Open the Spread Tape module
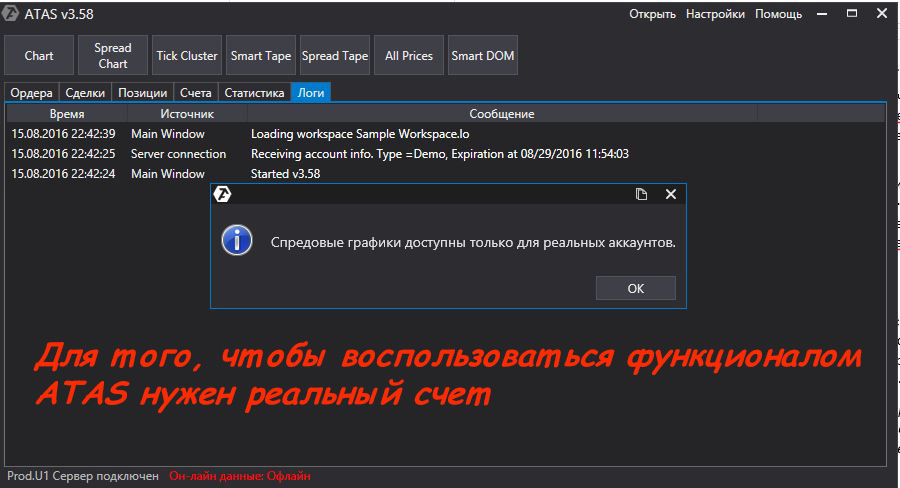 (335, 55)
